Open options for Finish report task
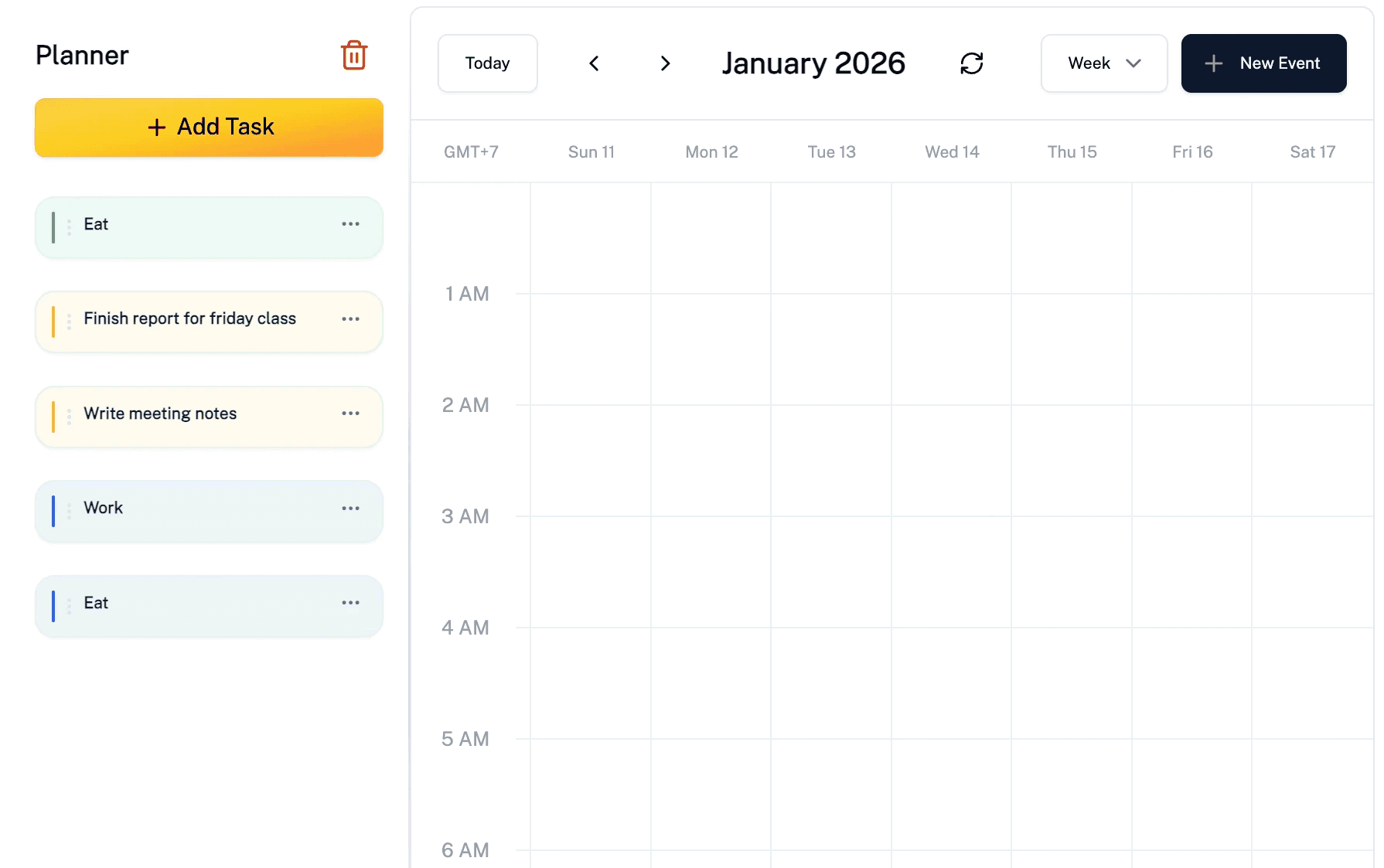The image size is (1384, 868). [350, 318]
